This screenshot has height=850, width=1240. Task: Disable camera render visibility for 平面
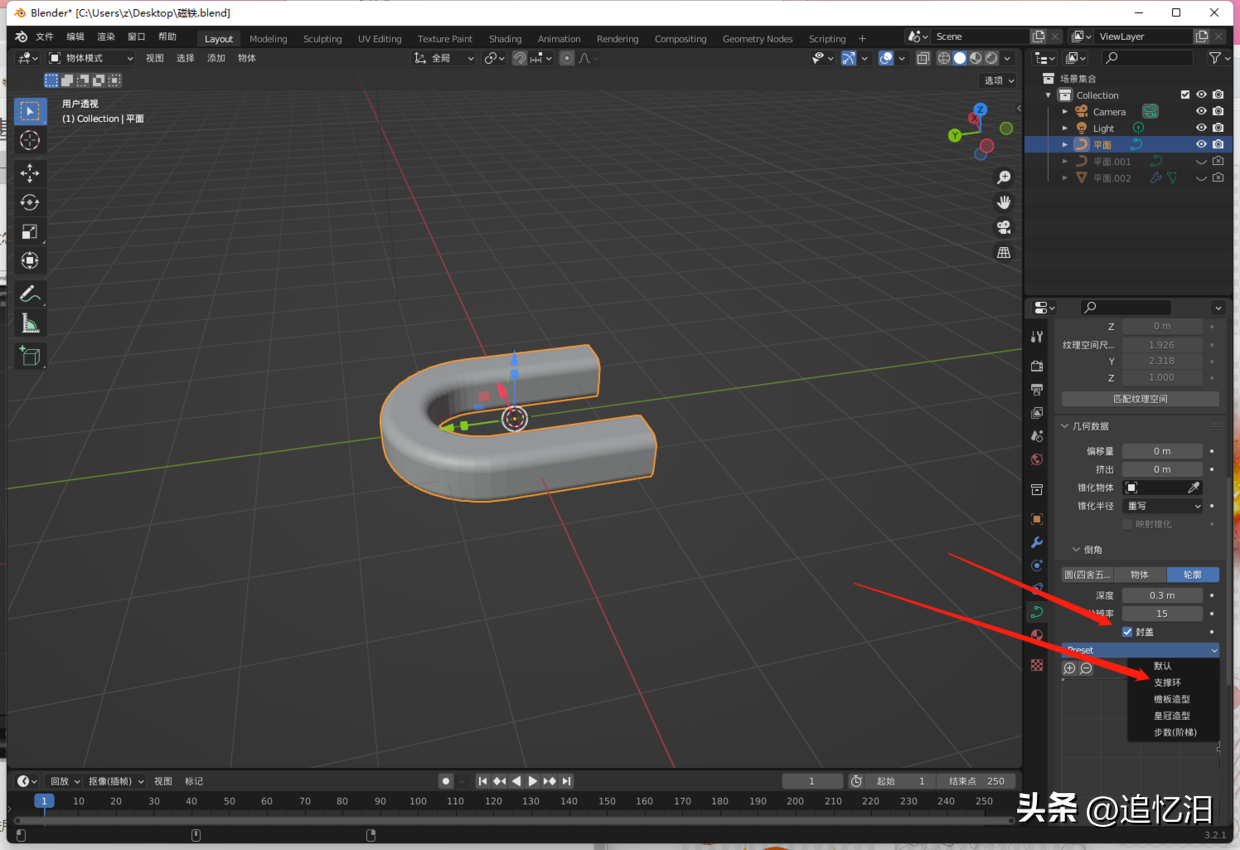tap(1218, 144)
